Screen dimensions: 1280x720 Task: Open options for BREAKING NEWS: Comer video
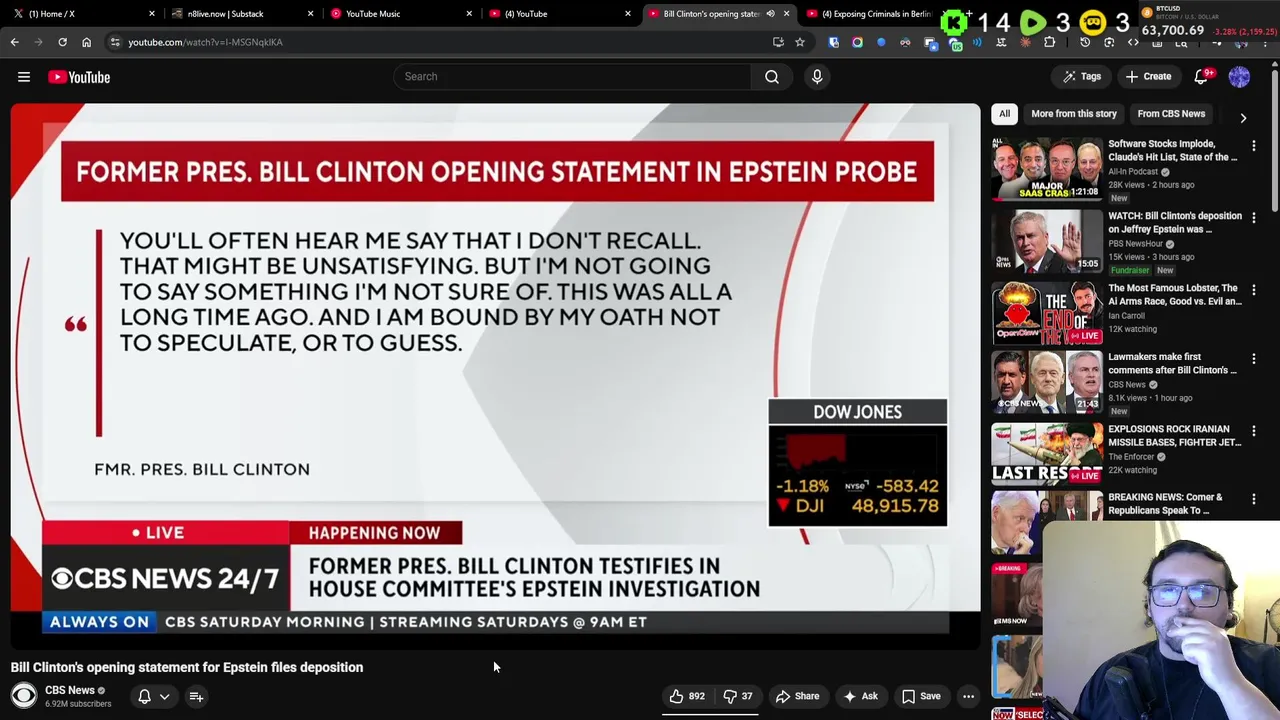click(1254, 499)
